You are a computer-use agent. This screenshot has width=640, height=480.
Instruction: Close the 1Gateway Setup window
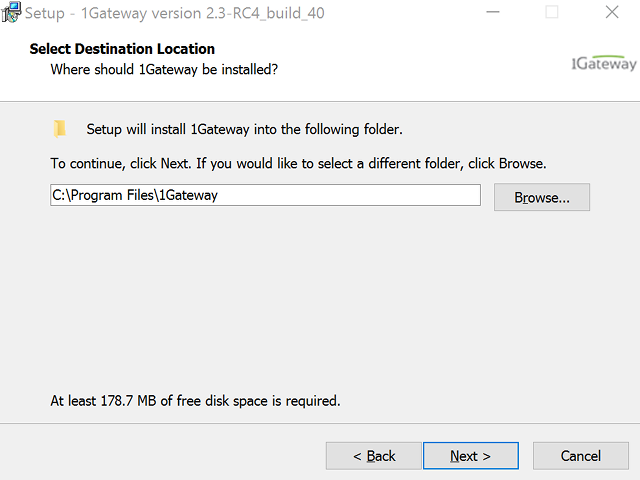coord(612,13)
